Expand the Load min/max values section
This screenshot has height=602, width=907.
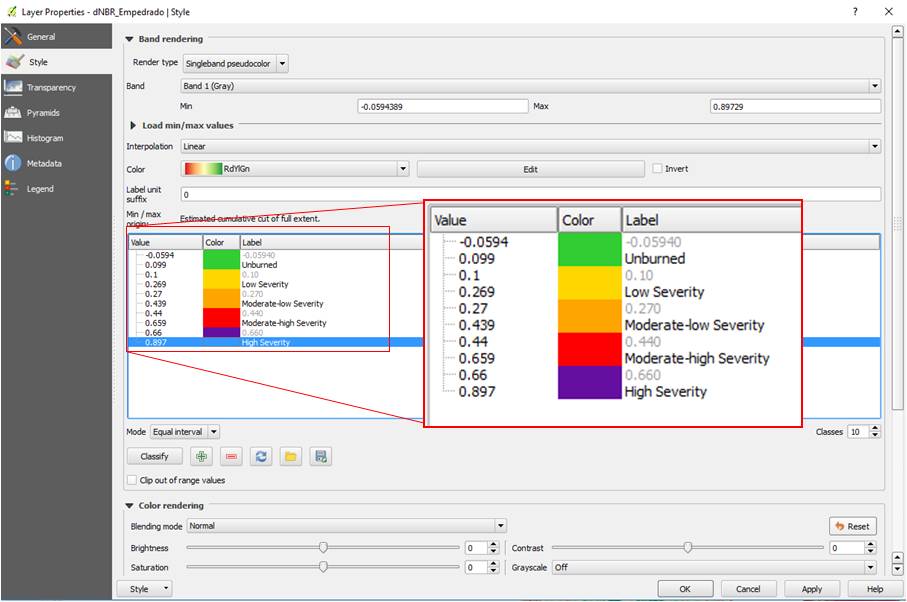tap(134, 126)
